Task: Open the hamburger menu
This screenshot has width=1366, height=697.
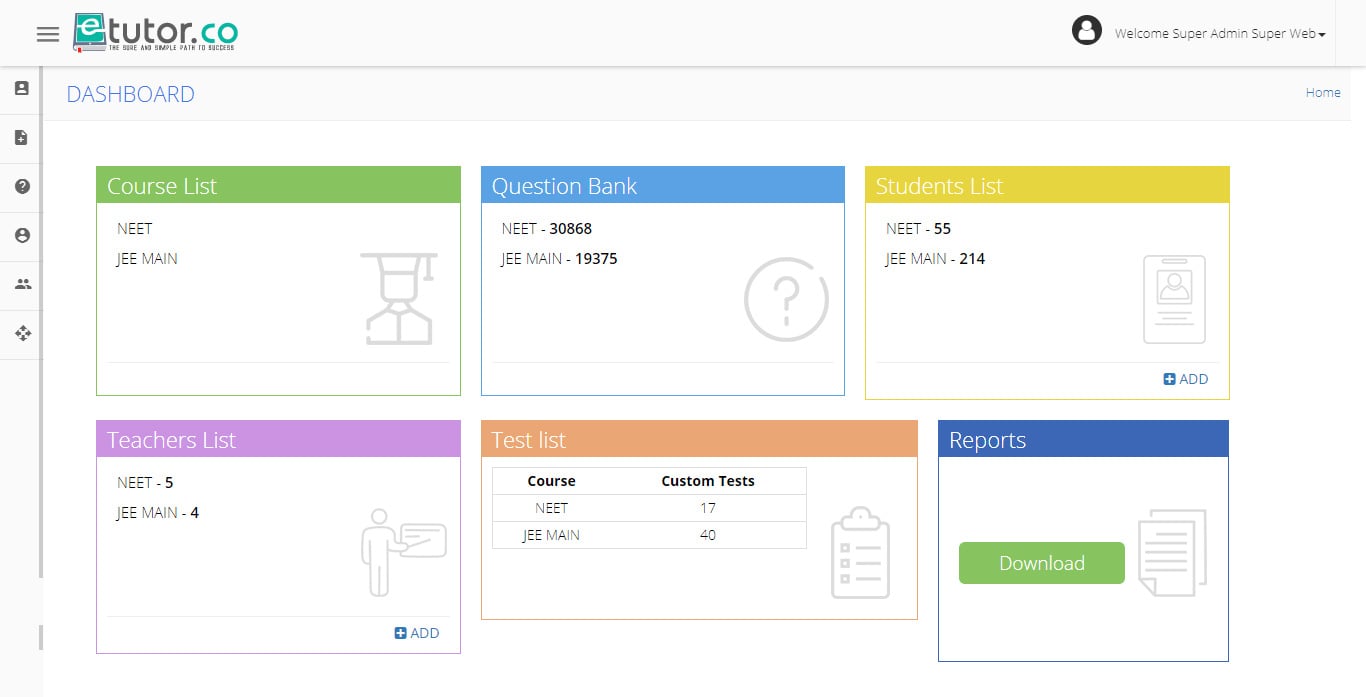Action: pos(47,34)
